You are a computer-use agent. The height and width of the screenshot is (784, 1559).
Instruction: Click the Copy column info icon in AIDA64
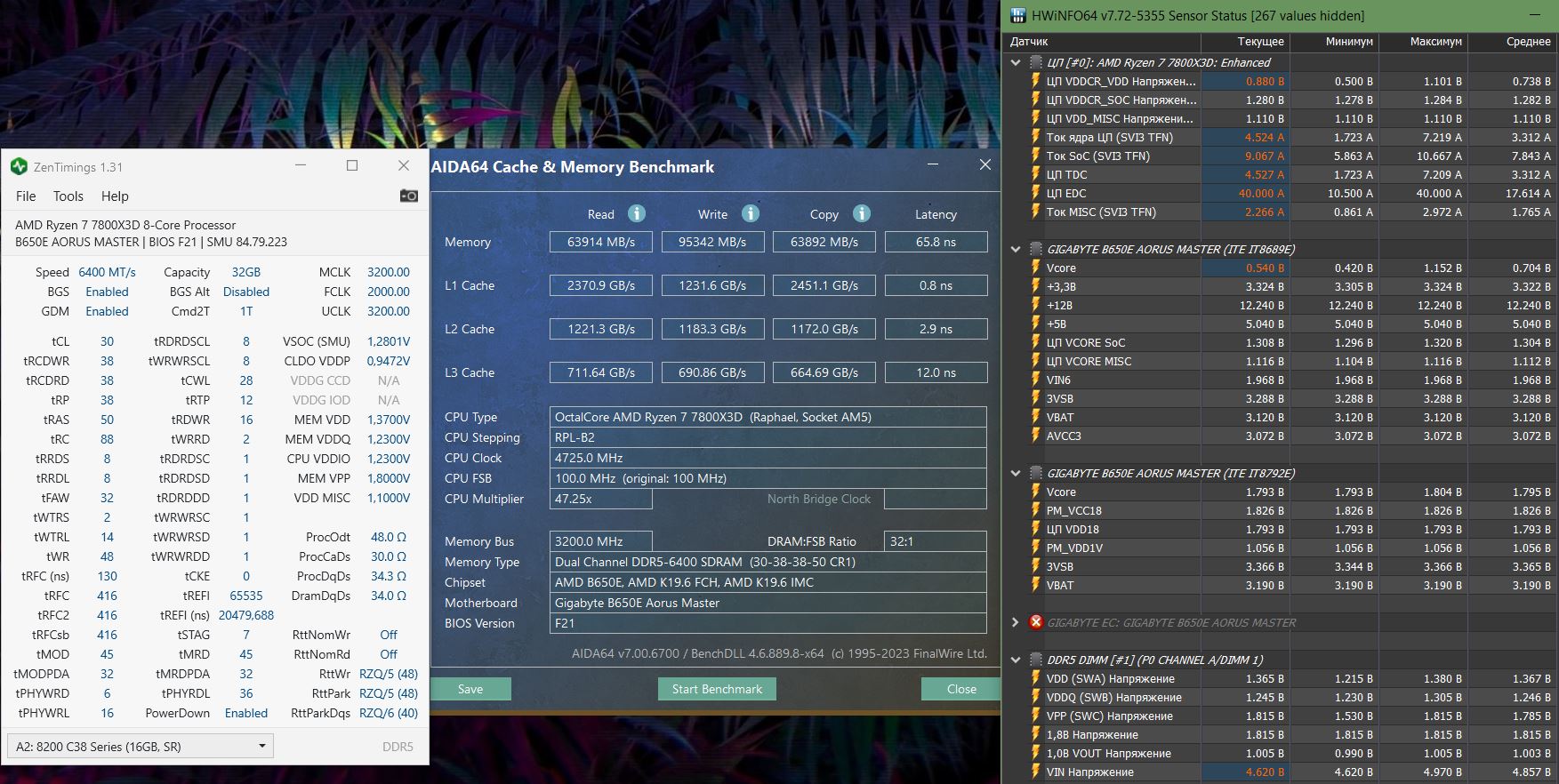[x=861, y=213]
